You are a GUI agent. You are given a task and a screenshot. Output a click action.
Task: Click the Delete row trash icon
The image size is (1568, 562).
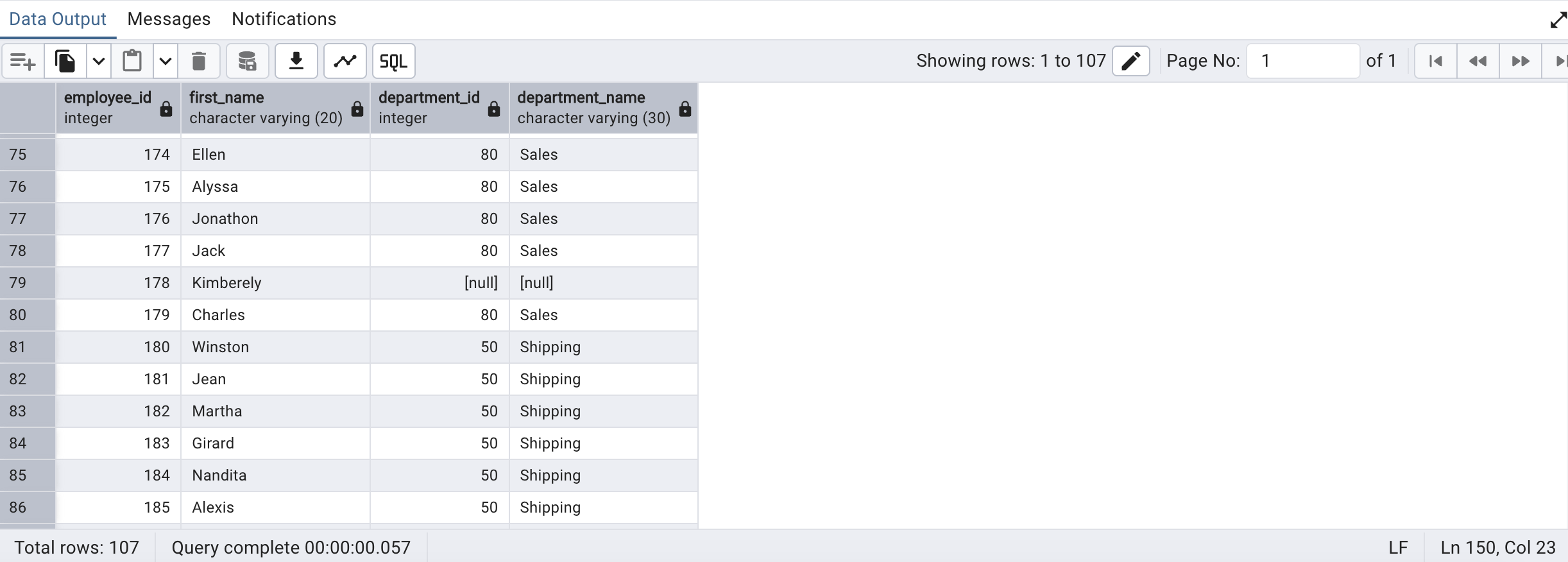click(x=199, y=62)
